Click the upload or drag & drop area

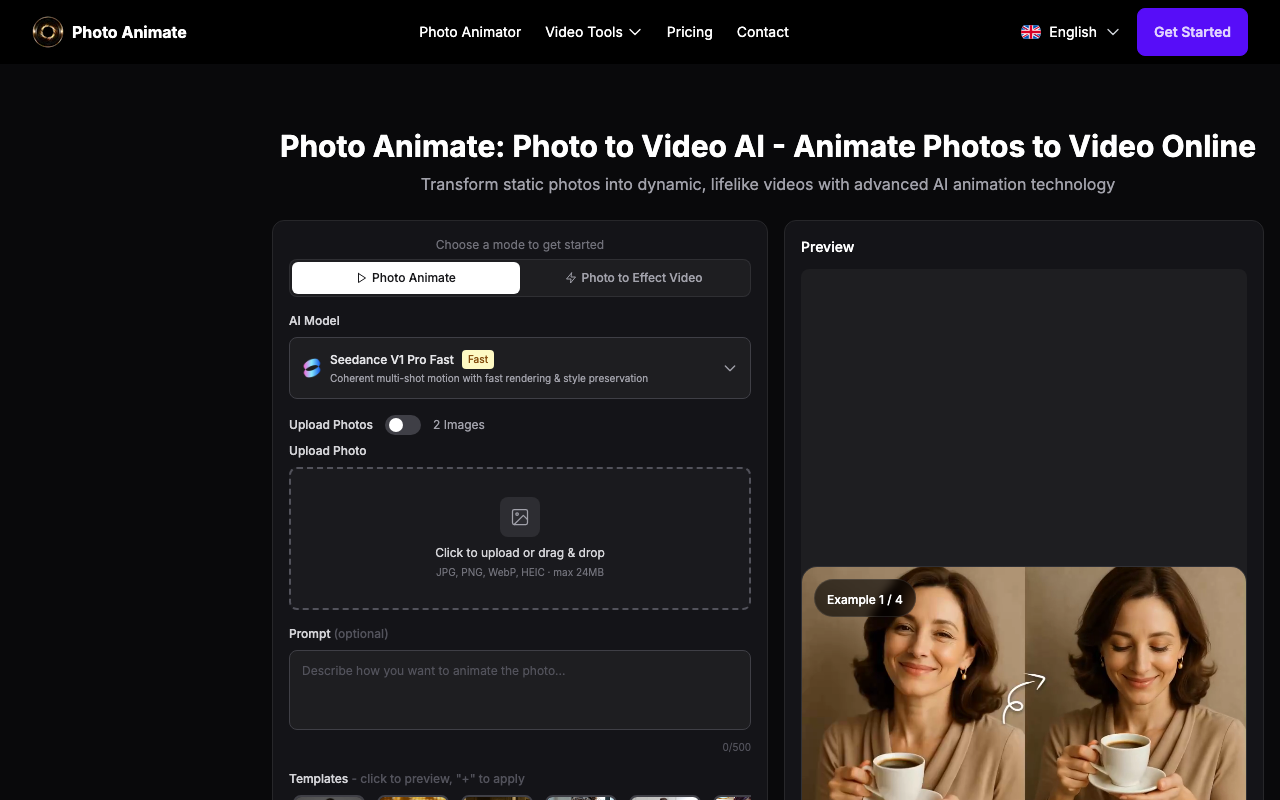click(520, 538)
